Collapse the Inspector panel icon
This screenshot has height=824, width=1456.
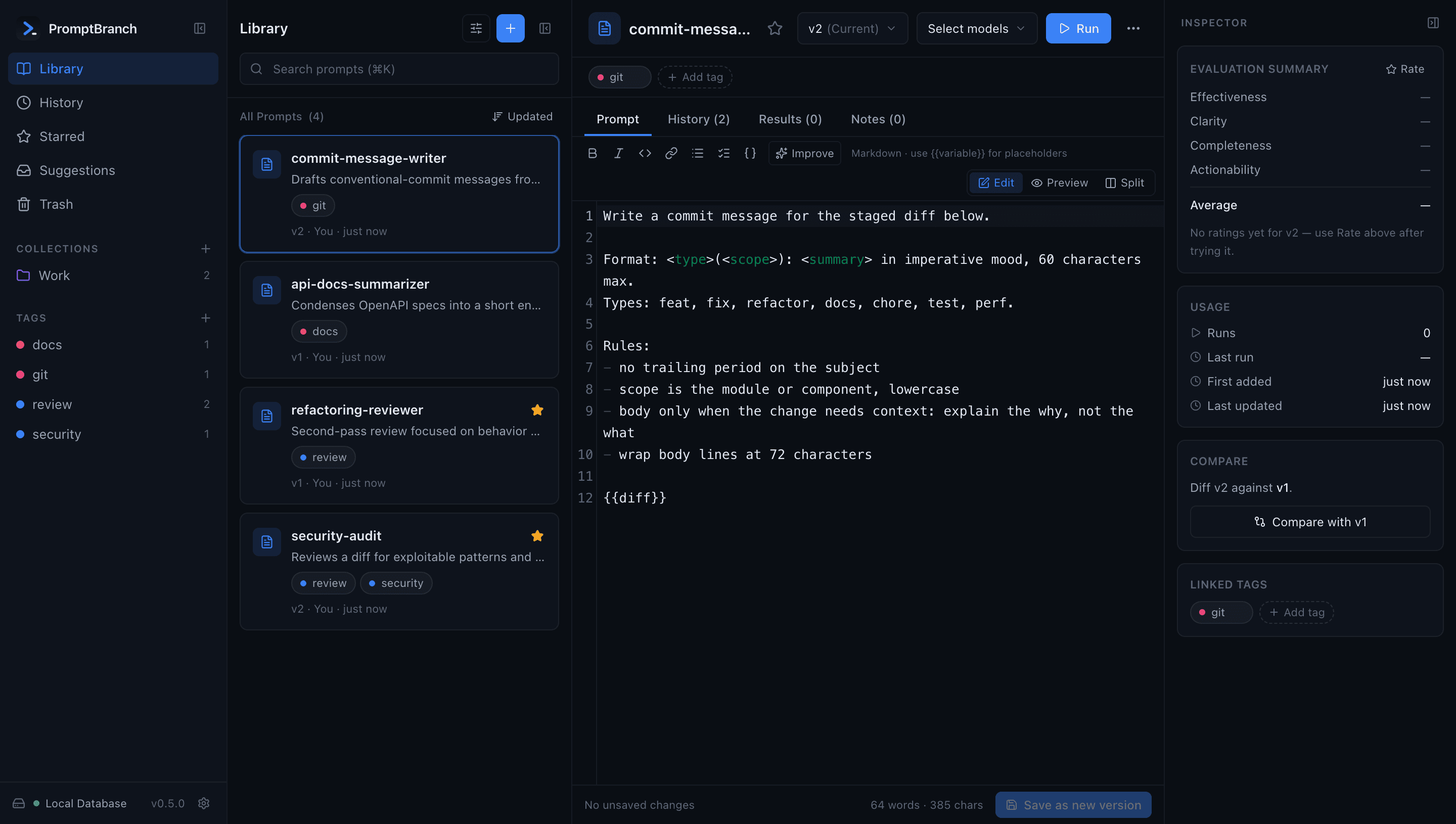(x=1433, y=23)
